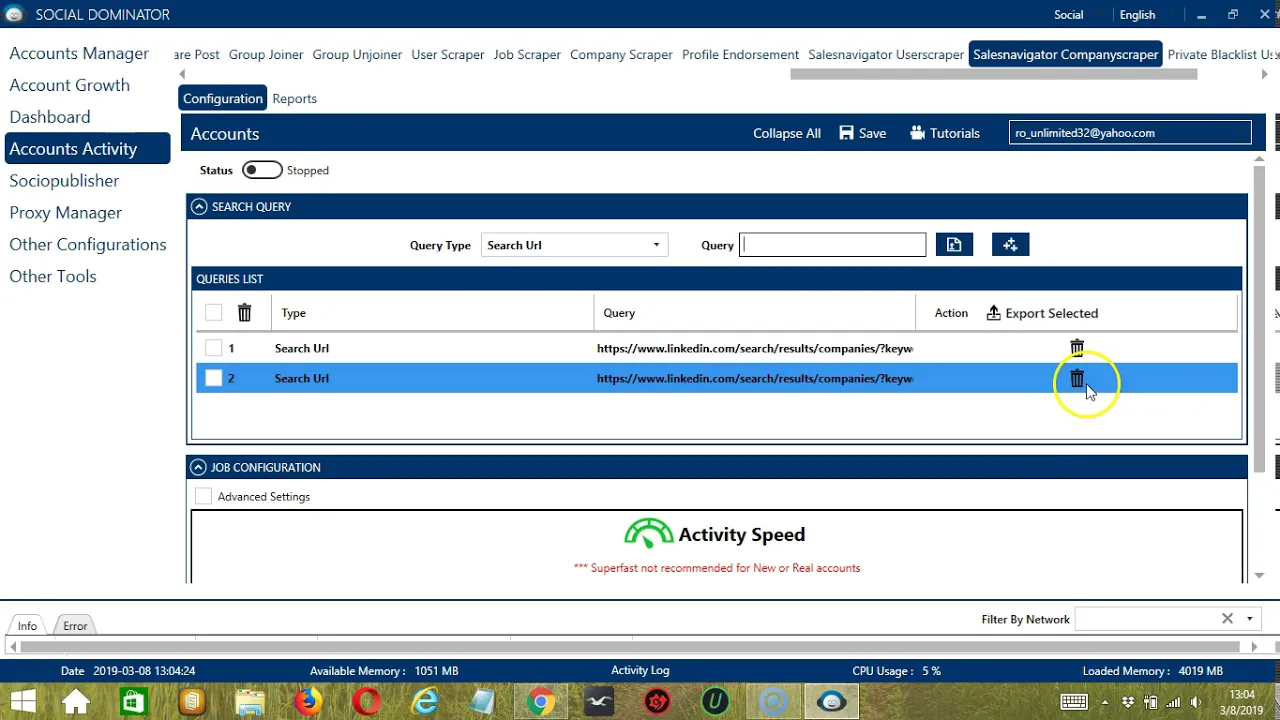Delete query row 2 with its trash icon

click(x=1077, y=378)
